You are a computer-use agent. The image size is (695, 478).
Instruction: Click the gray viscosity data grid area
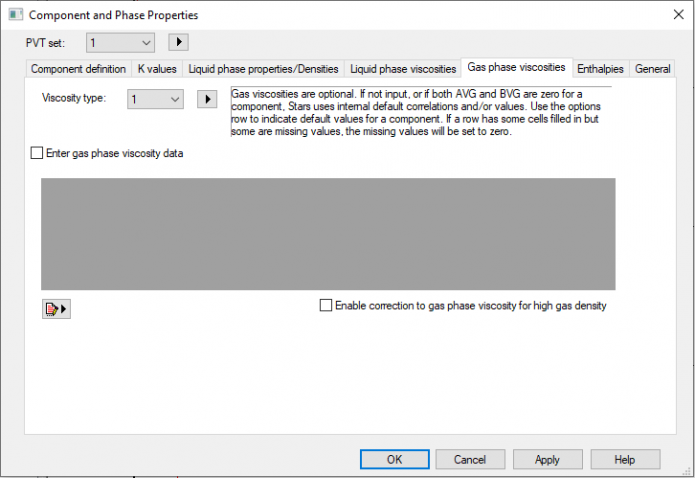click(x=328, y=234)
